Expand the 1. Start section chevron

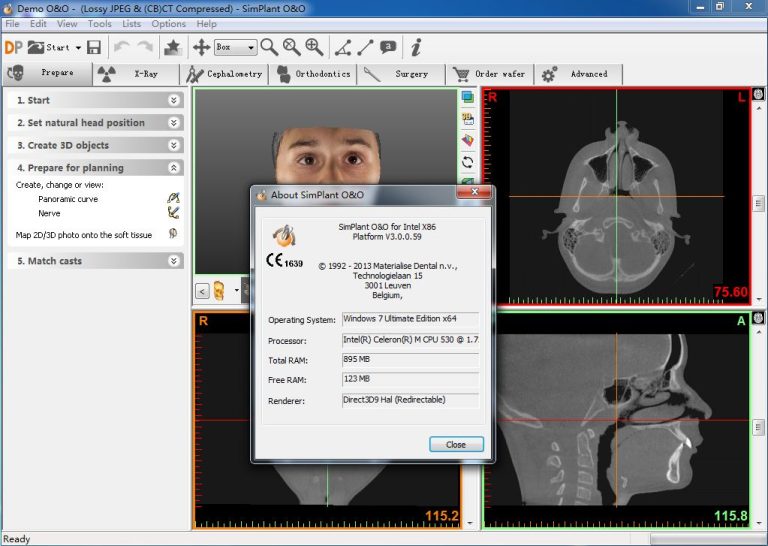click(173, 100)
